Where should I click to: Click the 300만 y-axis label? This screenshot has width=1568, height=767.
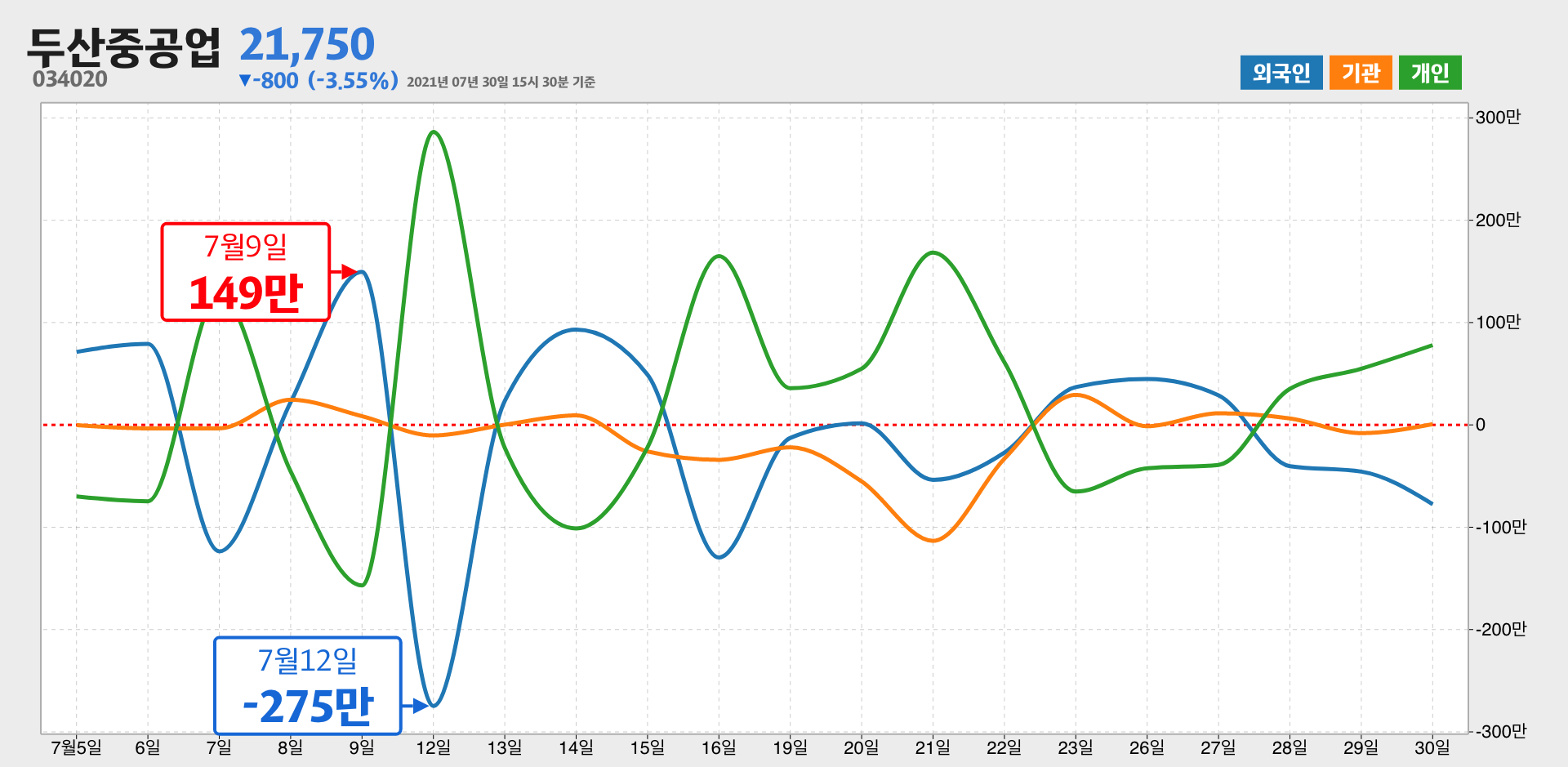1498,118
